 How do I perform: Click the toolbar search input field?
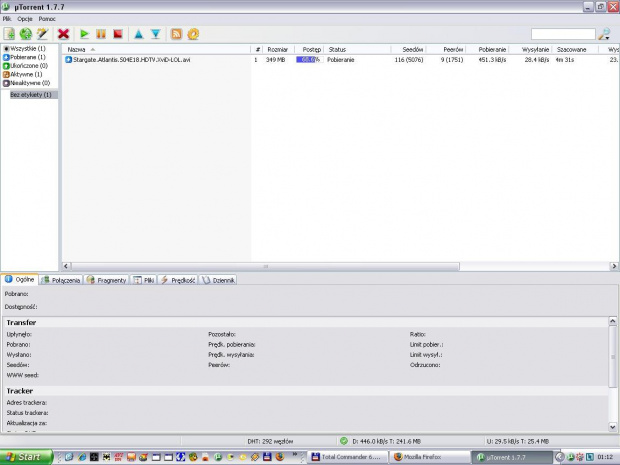(563, 34)
